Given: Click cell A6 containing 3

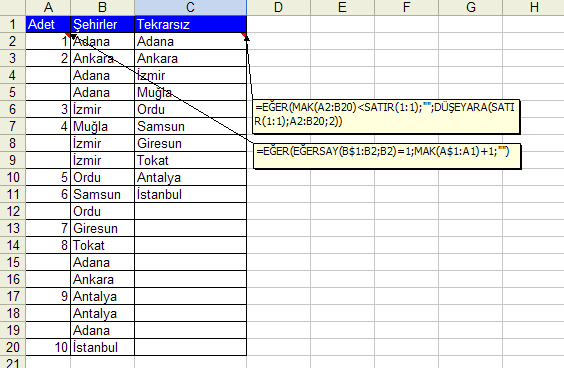Looking at the screenshot, I should click(48, 109).
